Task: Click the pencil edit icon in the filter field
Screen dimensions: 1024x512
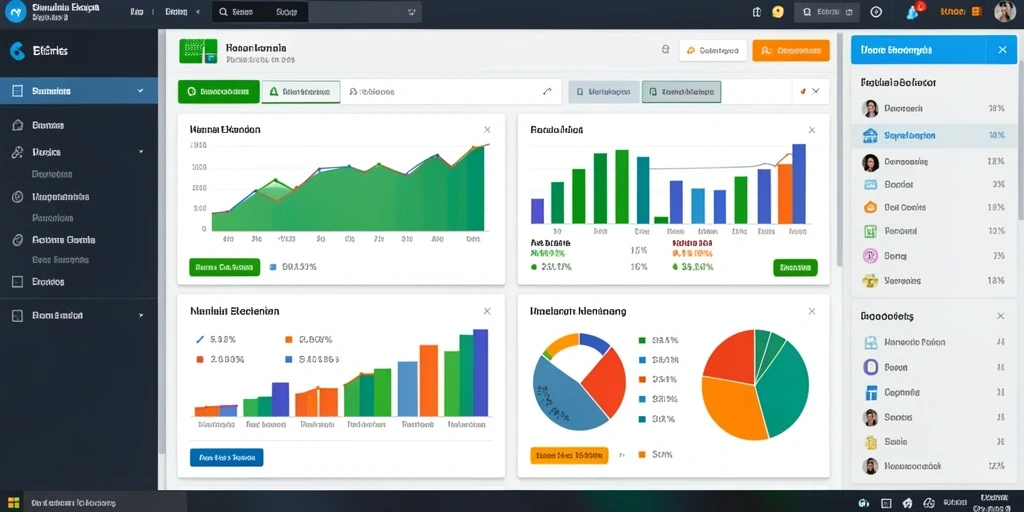Action: pos(547,92)
